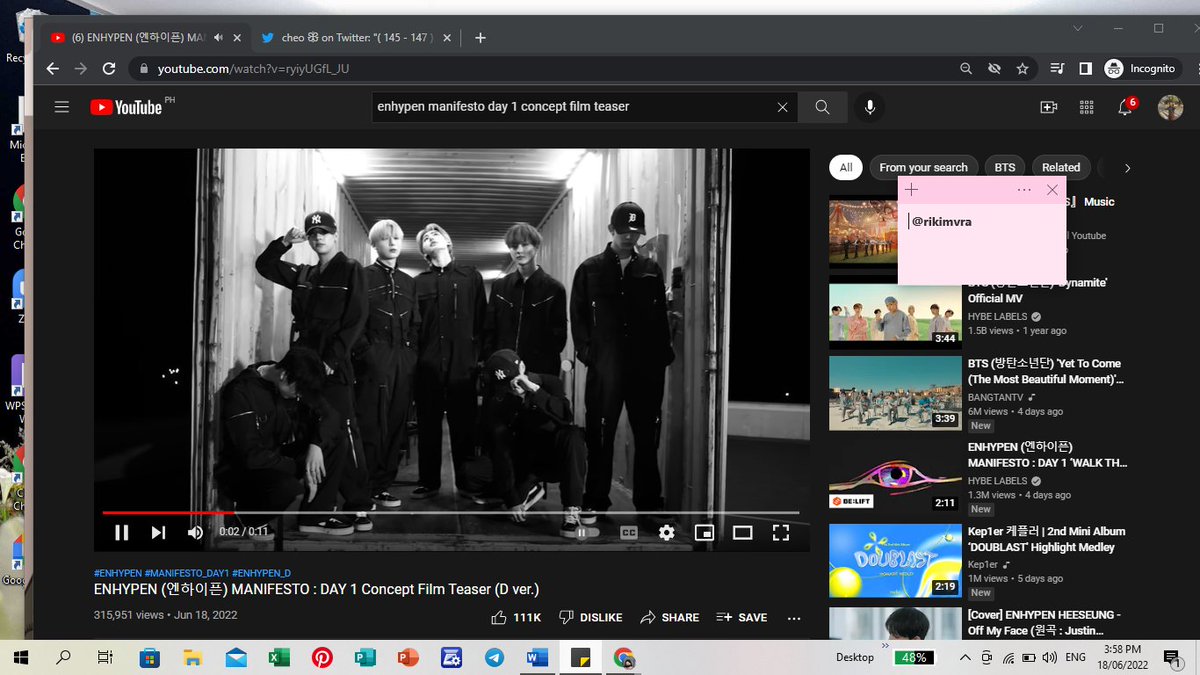Select the All filter chip
Screen dimensions: 1200x675
[x=846, y=168]
